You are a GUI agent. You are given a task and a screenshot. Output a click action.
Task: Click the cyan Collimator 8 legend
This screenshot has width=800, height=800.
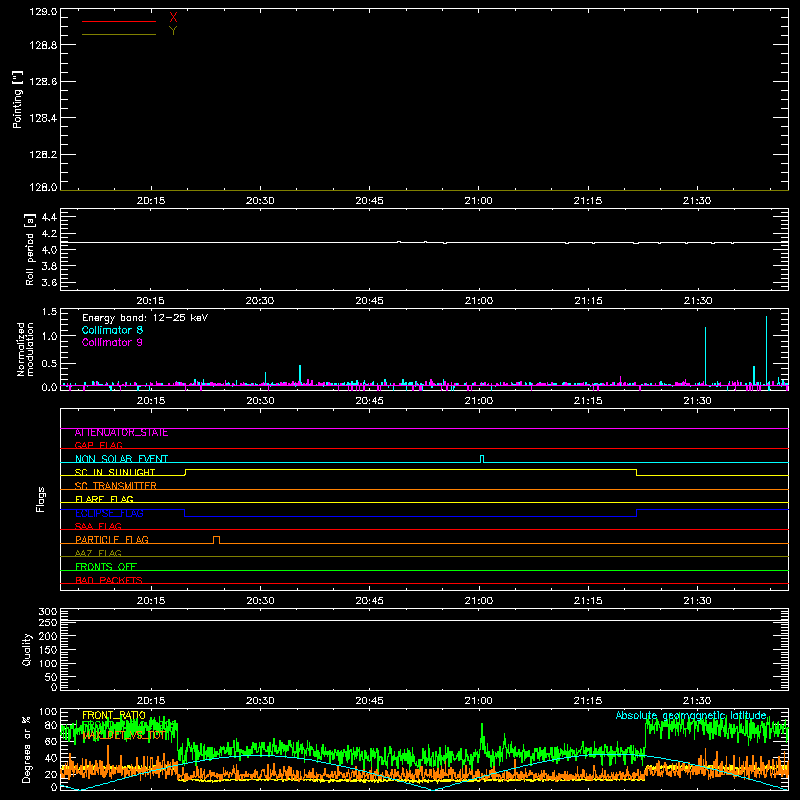(x=112, y=330)
